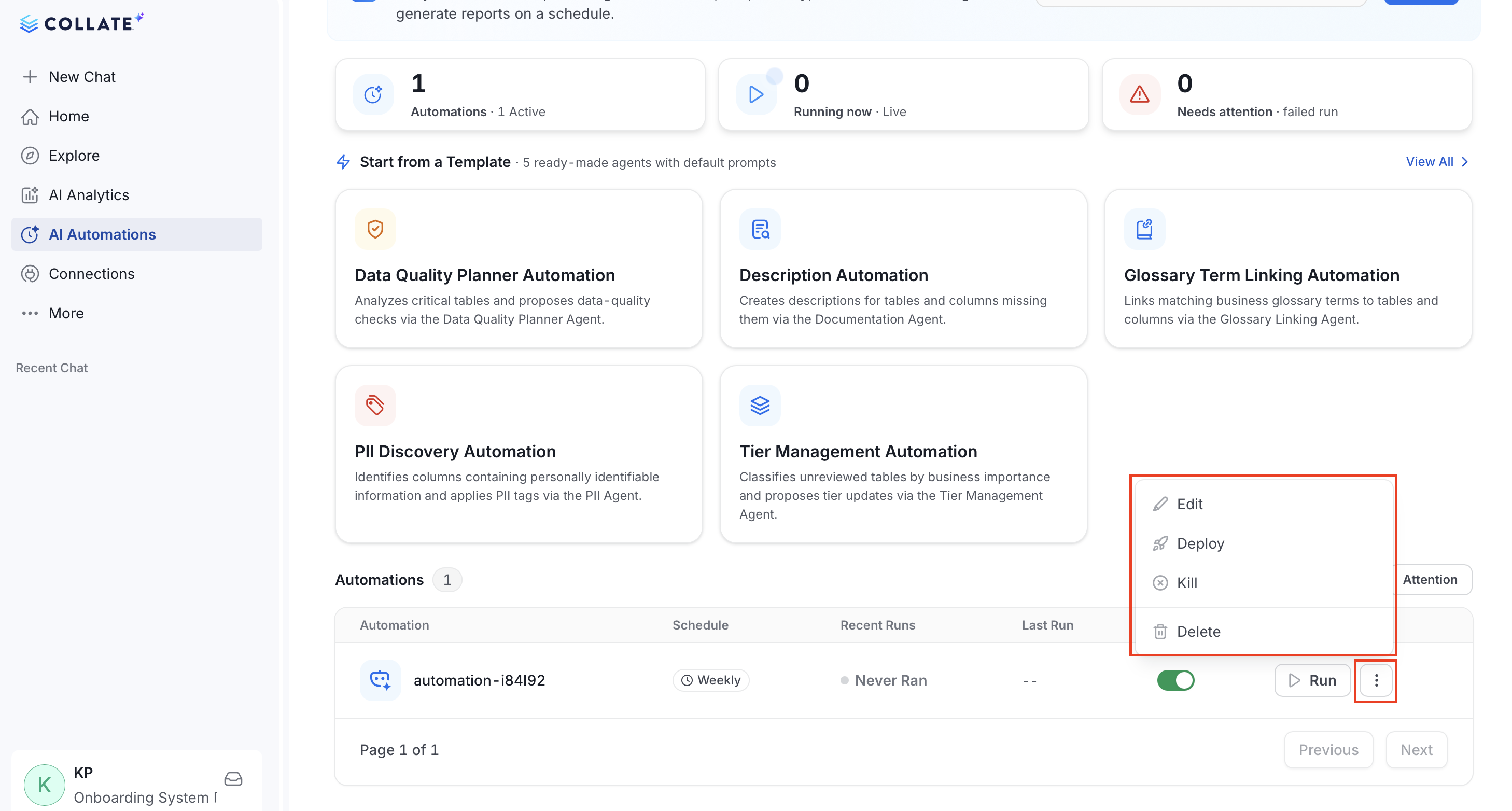Select Tier Management Automation title
Image resolution: width=1512 pixels, height=811 pixels.
pyautogui.click(x=858, y=451)
